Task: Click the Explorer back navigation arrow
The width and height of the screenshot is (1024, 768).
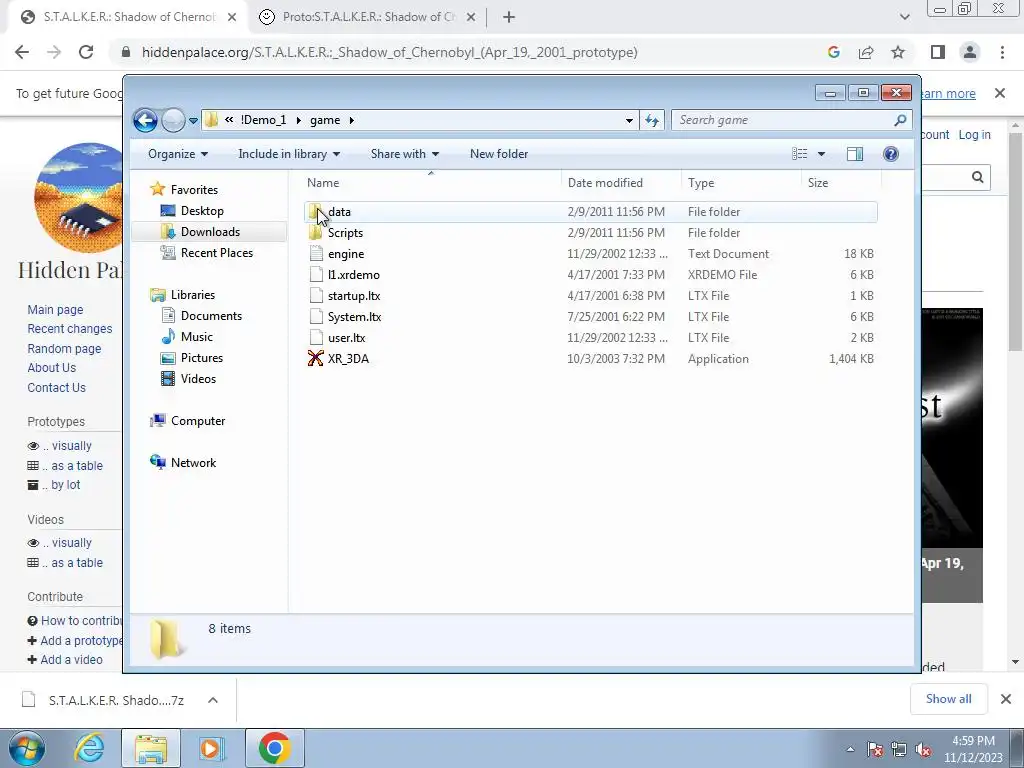Action: (145, 120)
